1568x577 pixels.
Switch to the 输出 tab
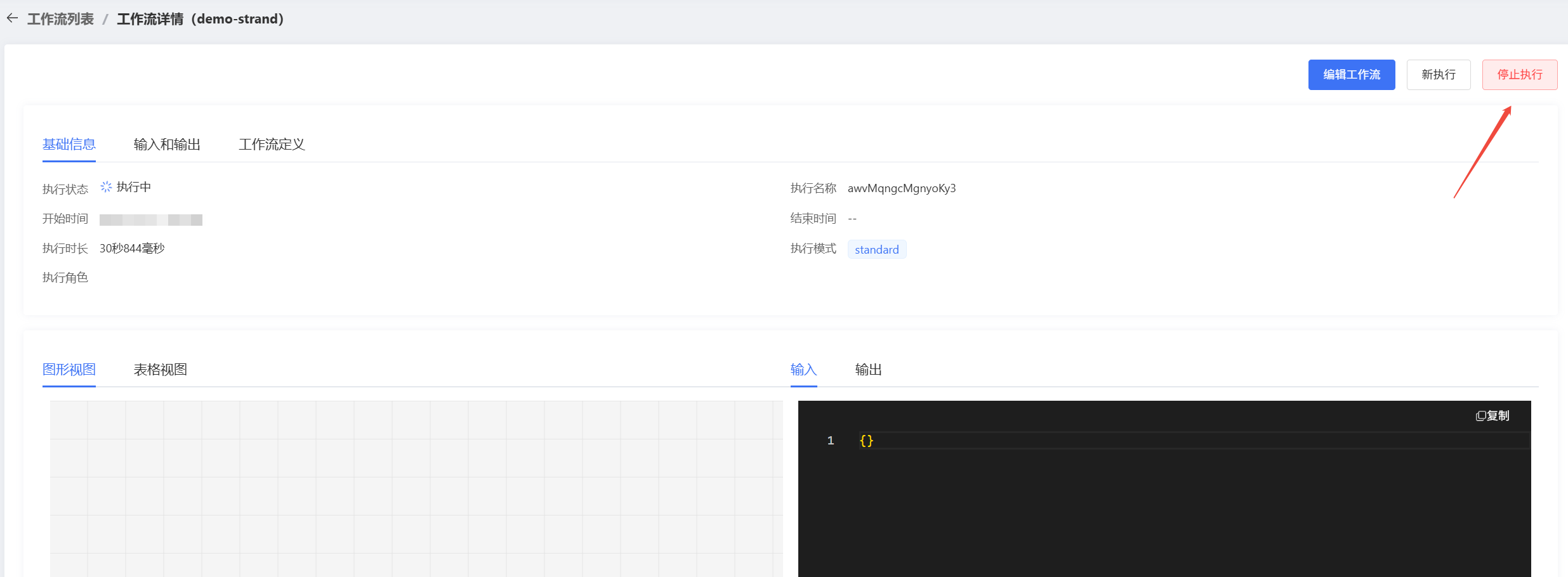[x=868, y=370]
